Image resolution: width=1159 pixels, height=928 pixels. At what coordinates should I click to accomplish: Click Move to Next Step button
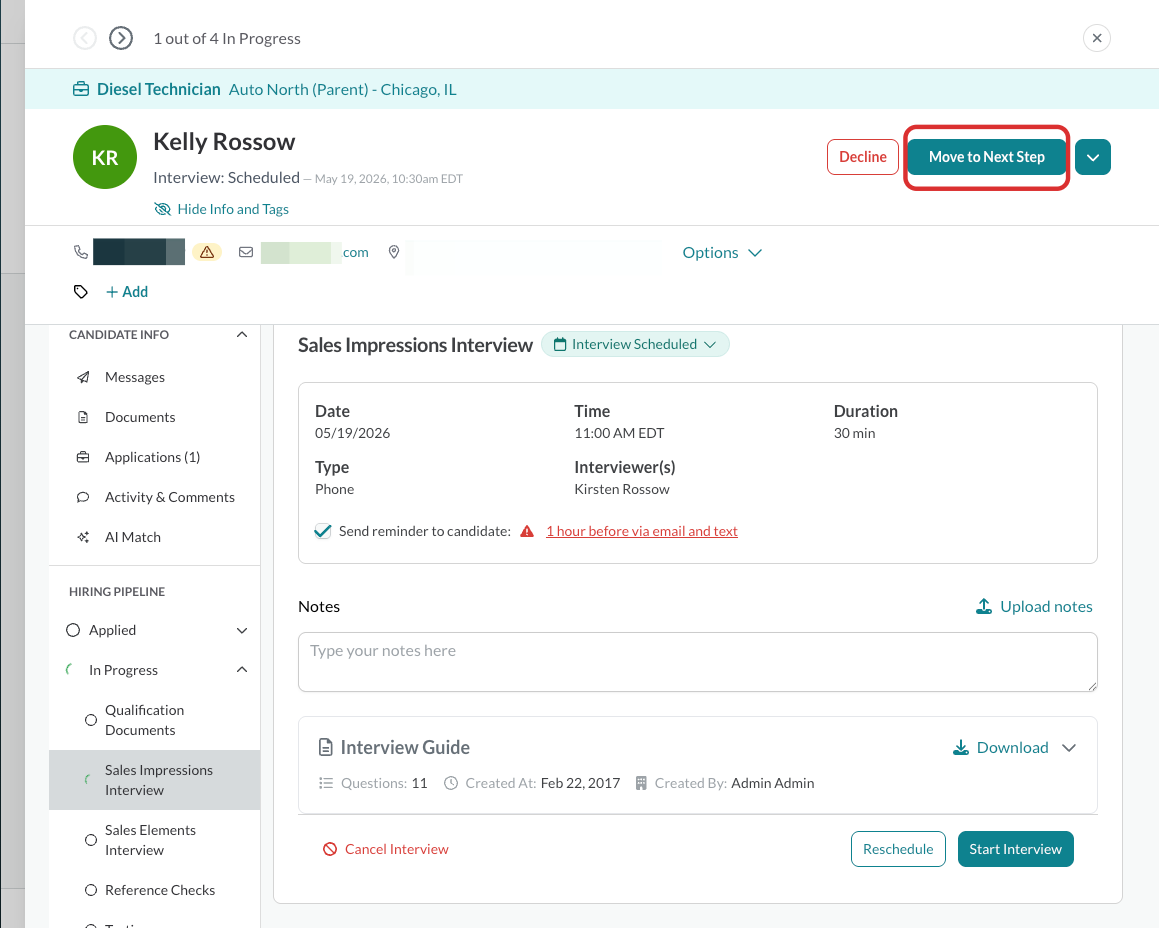[987, 157]
